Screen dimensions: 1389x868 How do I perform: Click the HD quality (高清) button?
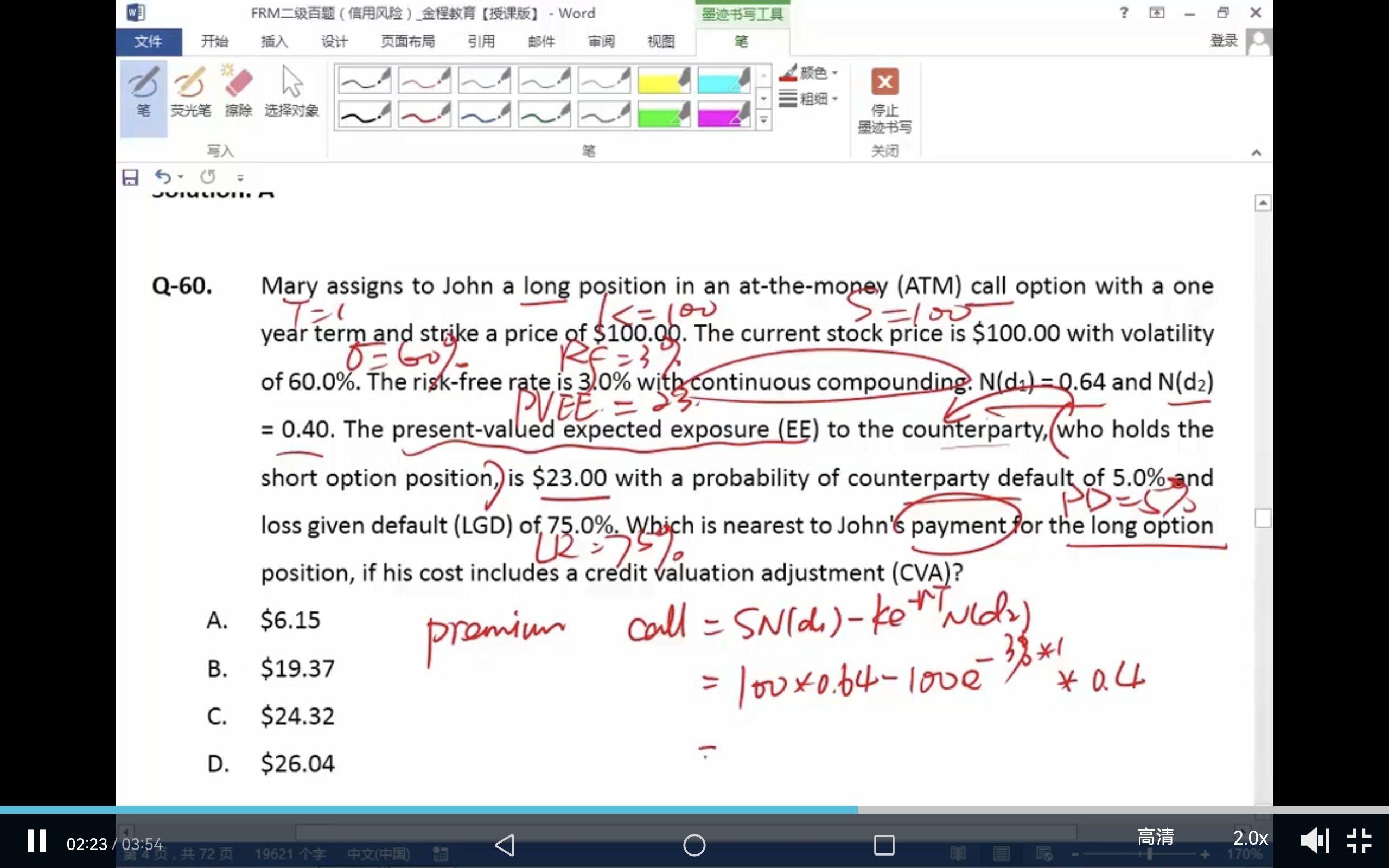tap(1155, 837)
